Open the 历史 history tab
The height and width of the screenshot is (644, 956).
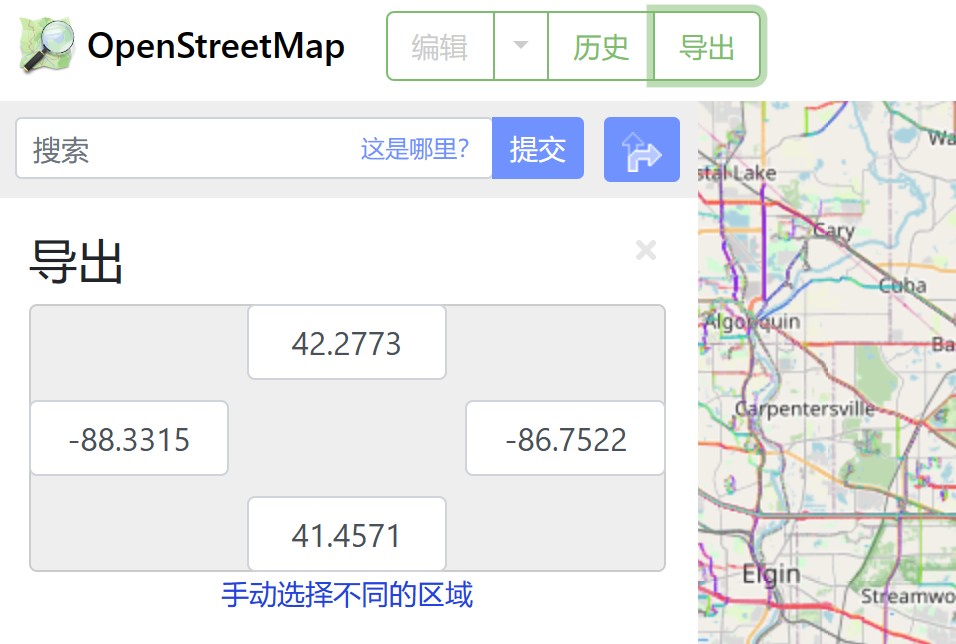tap(601, 46)
